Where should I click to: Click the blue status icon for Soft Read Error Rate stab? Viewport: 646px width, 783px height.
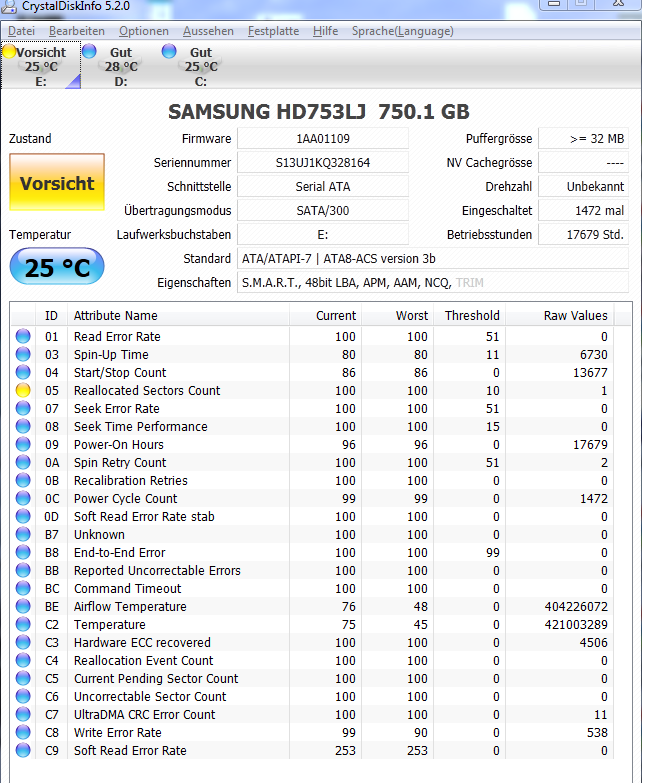coord(23,516)
